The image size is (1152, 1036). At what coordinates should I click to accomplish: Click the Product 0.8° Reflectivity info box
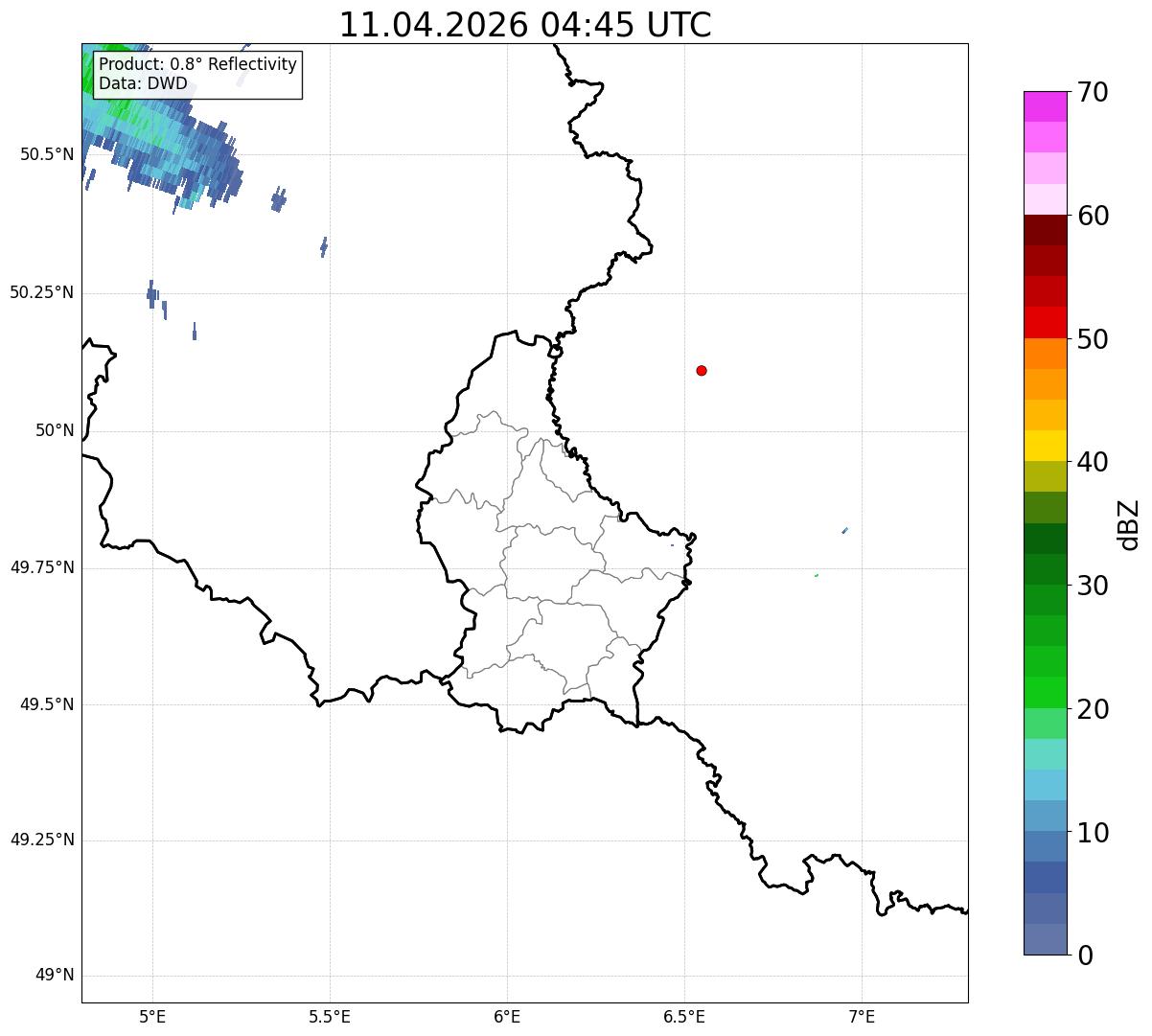[x=197, y=74]
